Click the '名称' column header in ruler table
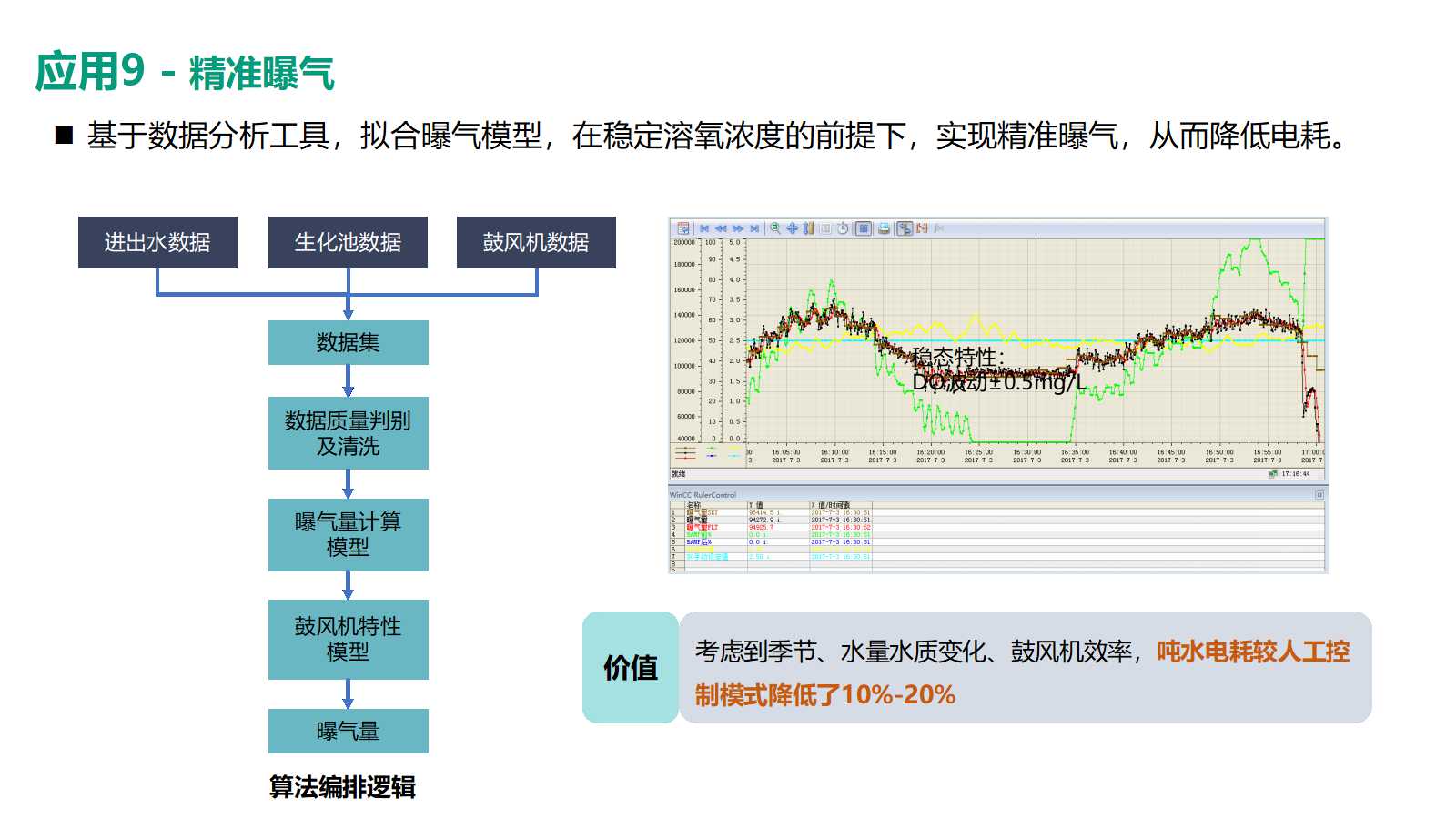Image resolution: width=1456 pixels, height=819 pixels. 694,504
